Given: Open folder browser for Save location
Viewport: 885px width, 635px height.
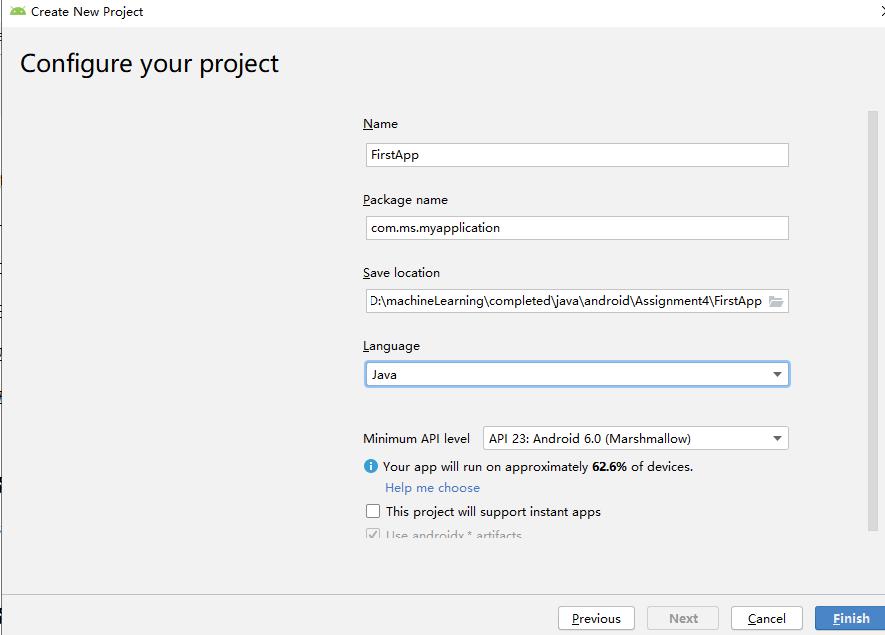Looking at the screenshot, I should [x=777, y=301].
